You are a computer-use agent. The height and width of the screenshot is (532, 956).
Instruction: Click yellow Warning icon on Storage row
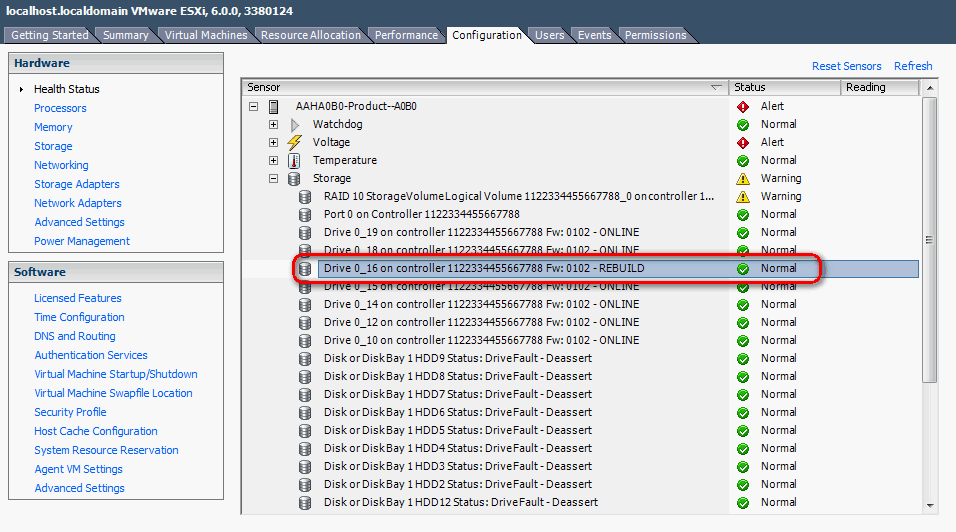pos(743,179)
